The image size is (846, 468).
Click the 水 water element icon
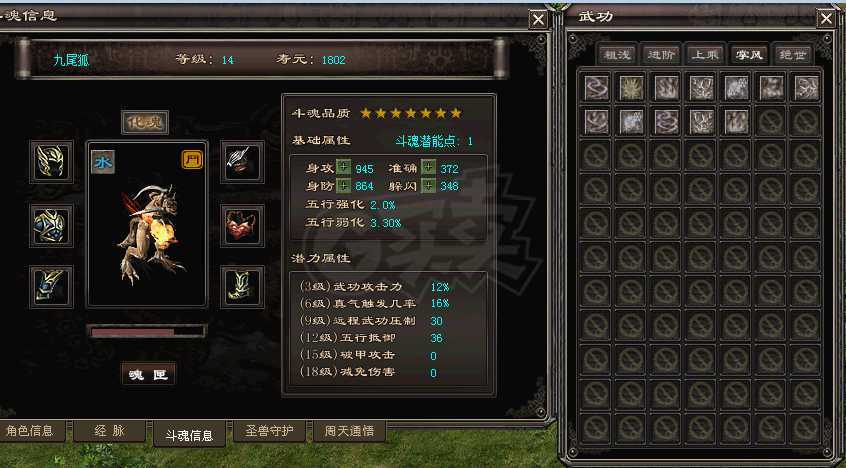click(x=103, y=162)
